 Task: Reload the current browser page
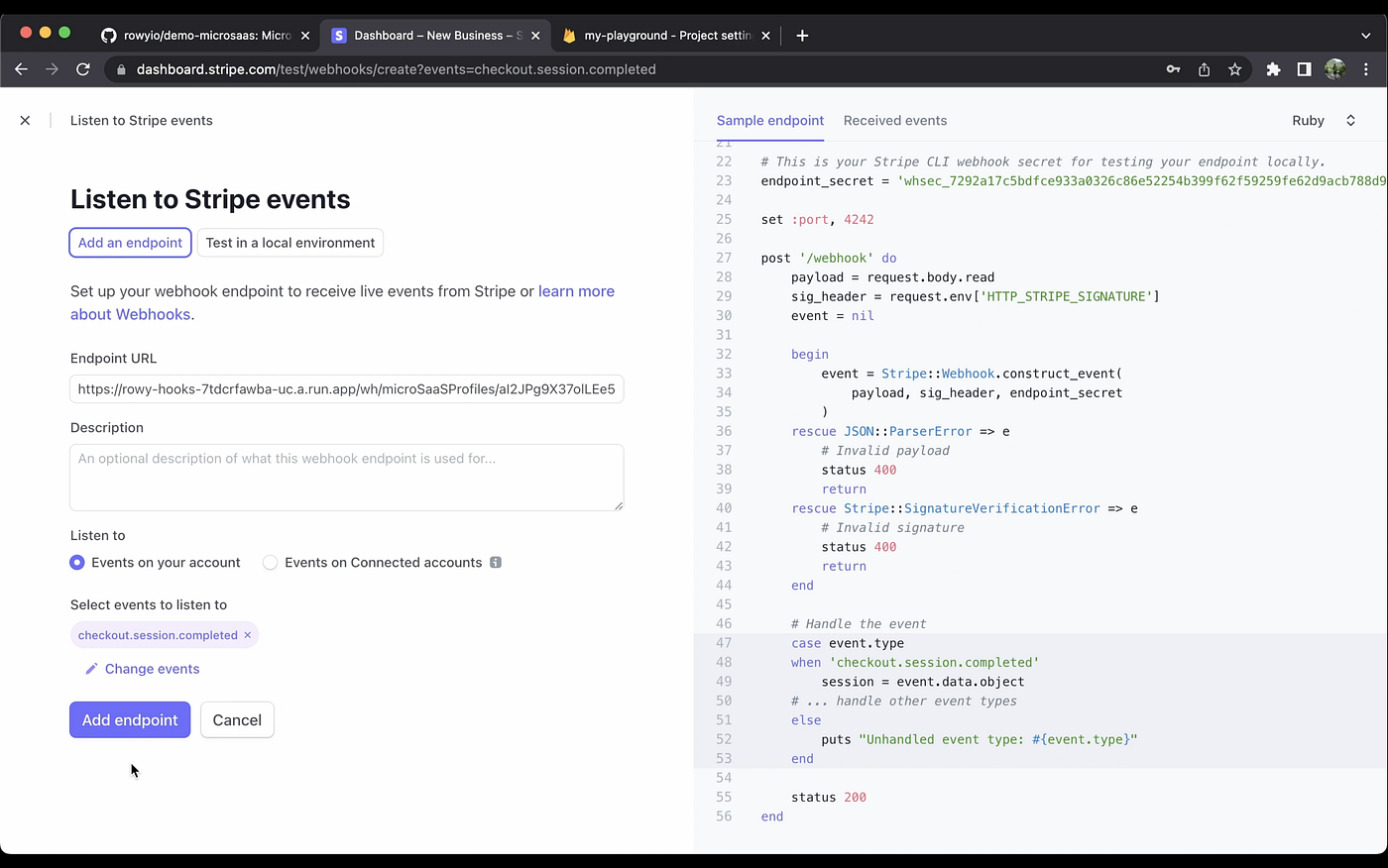83,69
